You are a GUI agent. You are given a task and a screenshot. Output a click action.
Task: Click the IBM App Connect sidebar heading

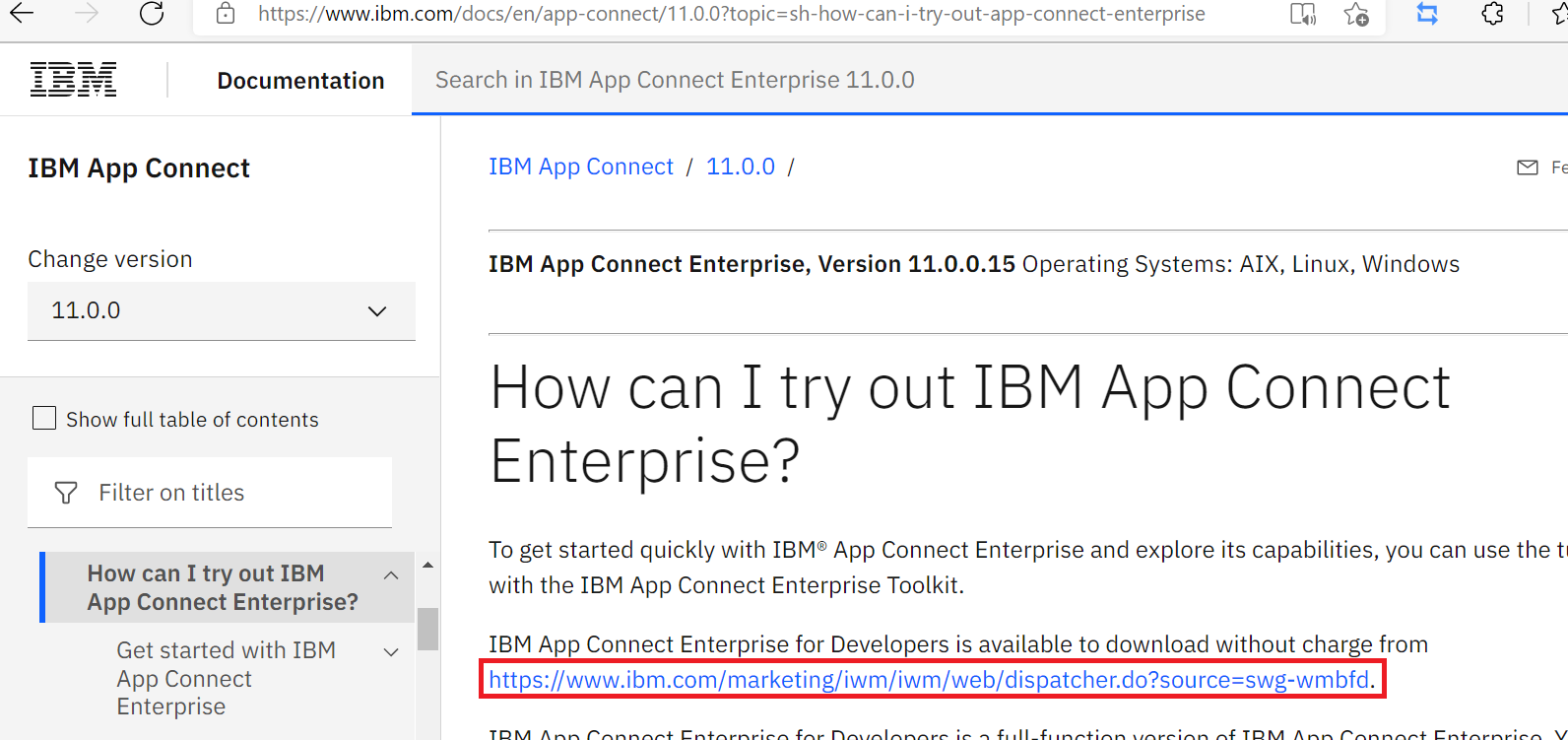click(139, 168)
